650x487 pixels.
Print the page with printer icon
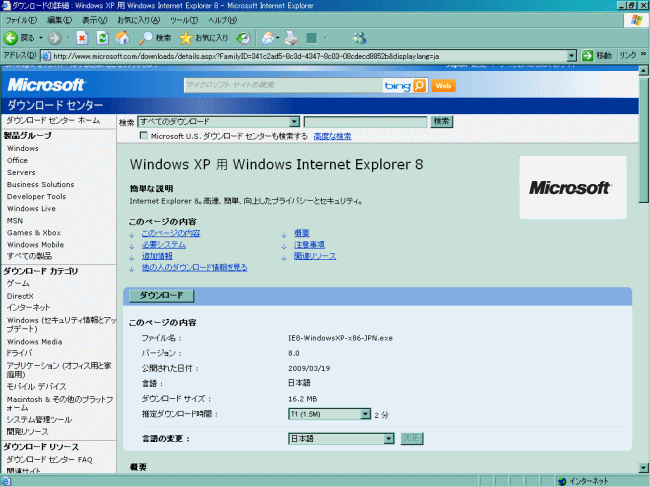click(291, 38)
